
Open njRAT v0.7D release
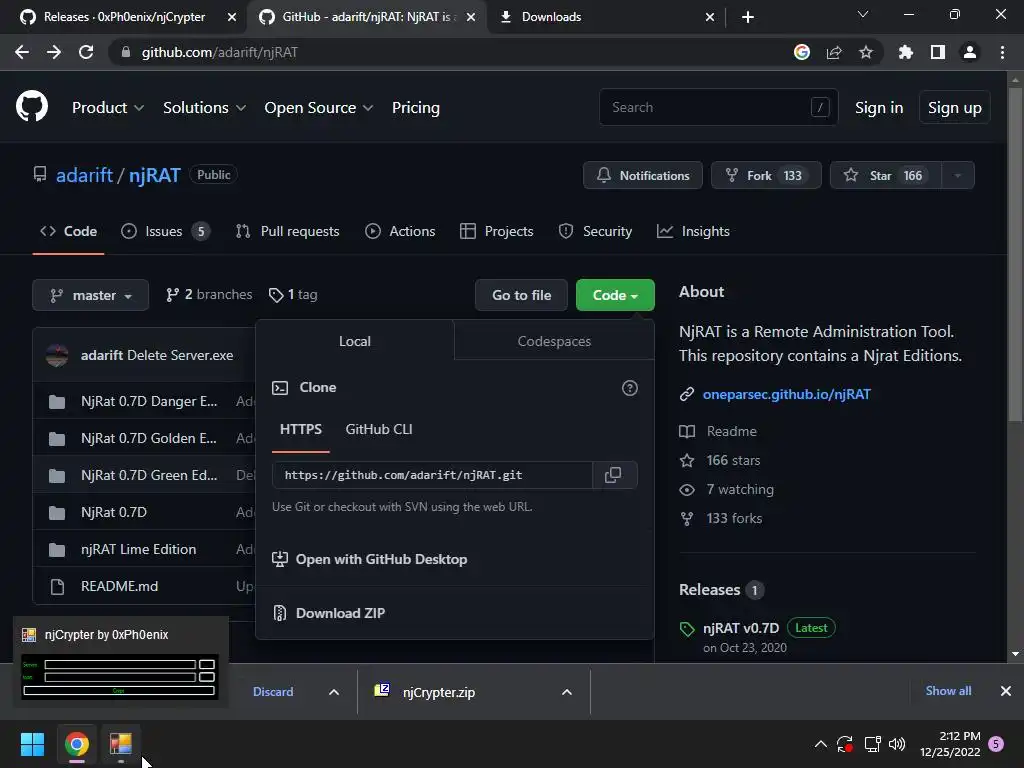741,628
